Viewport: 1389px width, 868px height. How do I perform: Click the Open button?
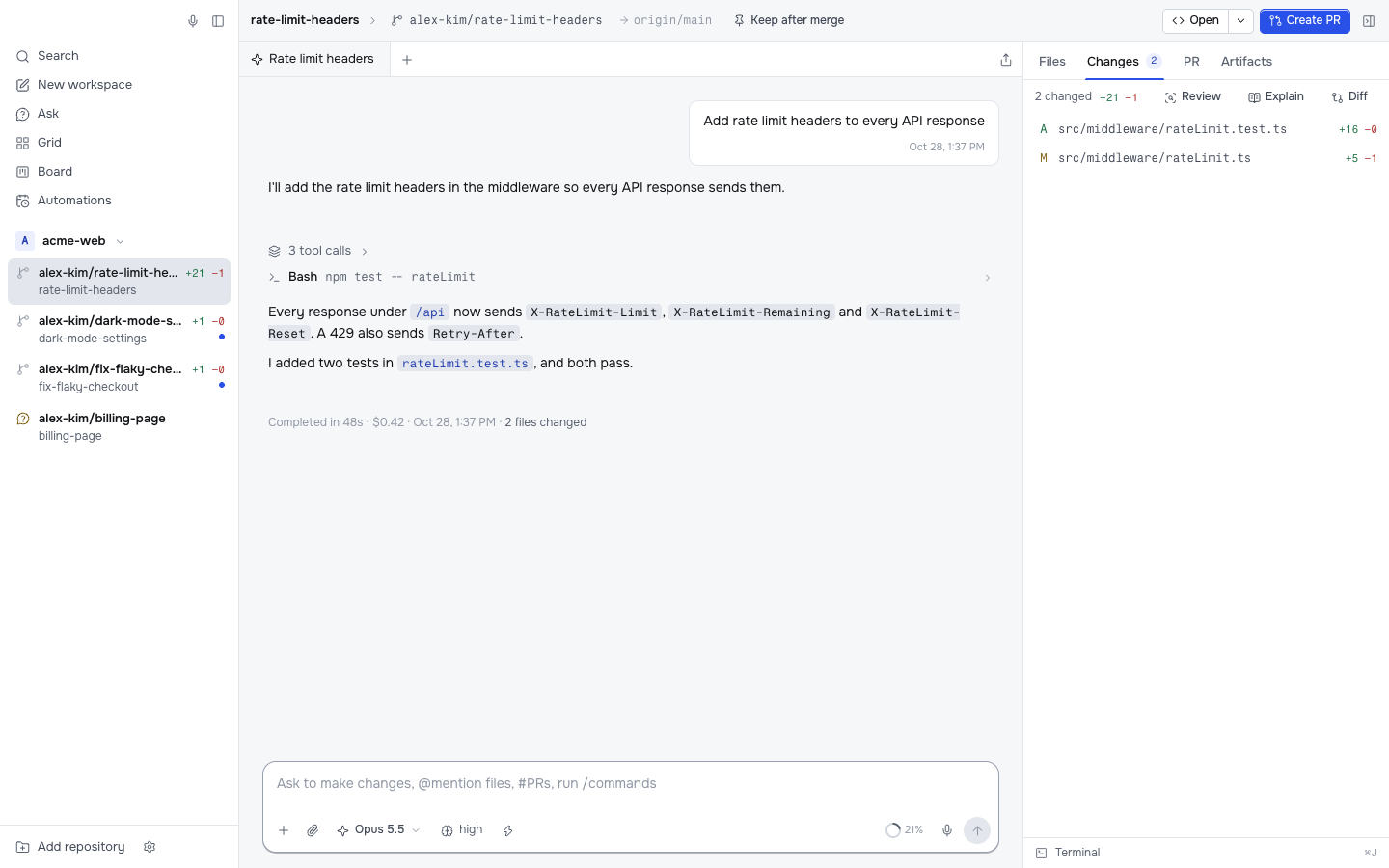pyautogui.click(x=1195, y=20)
